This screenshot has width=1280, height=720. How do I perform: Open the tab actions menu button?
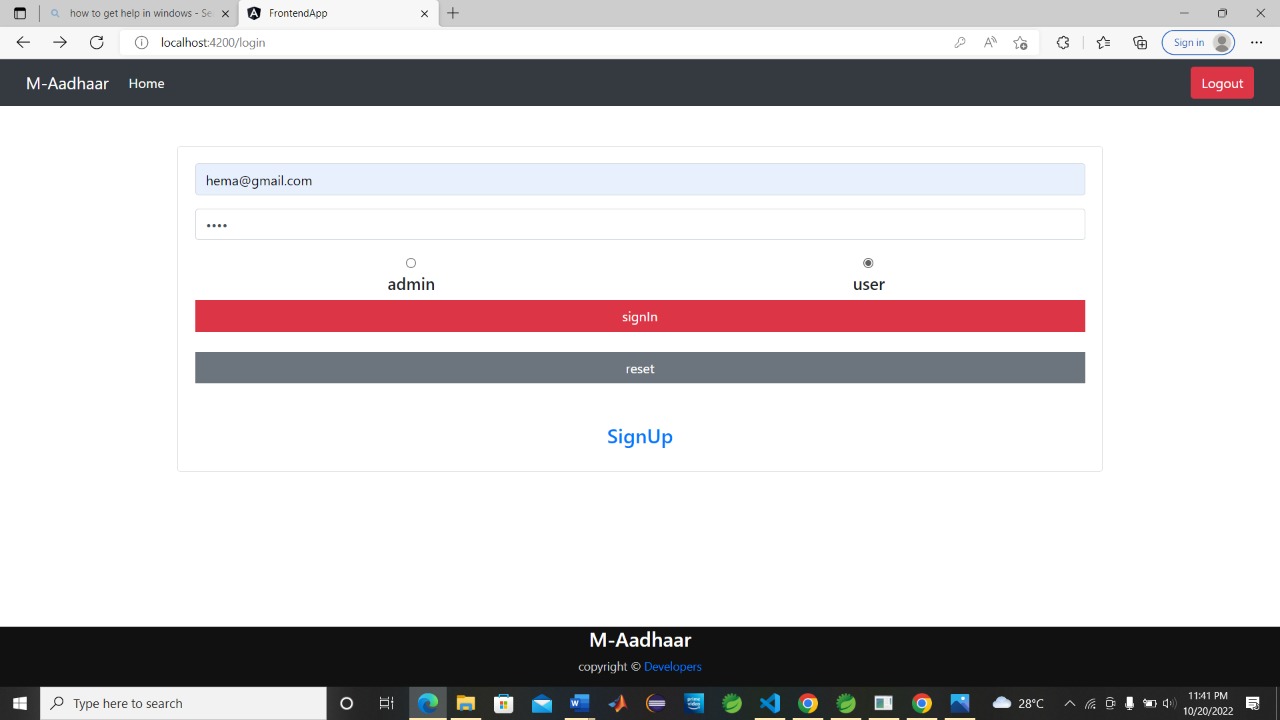click(x=19, y=13)
